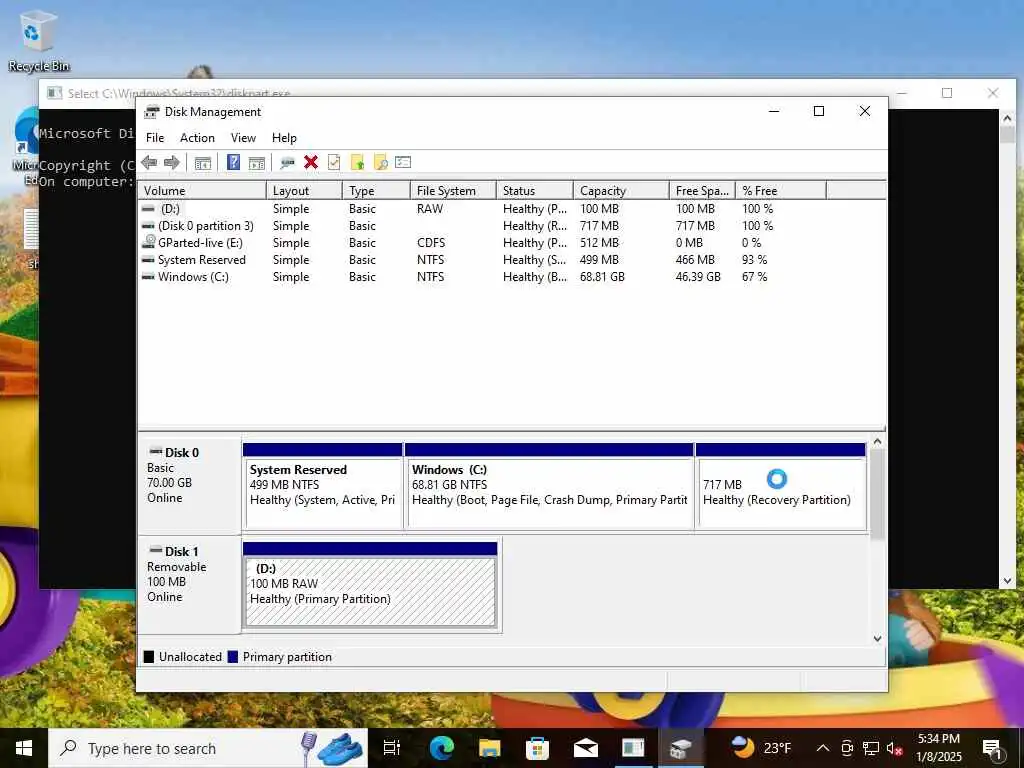The image size is (1024, 768).
Task: Click the disk map scroll down arrow
Action: pos(877,639)
